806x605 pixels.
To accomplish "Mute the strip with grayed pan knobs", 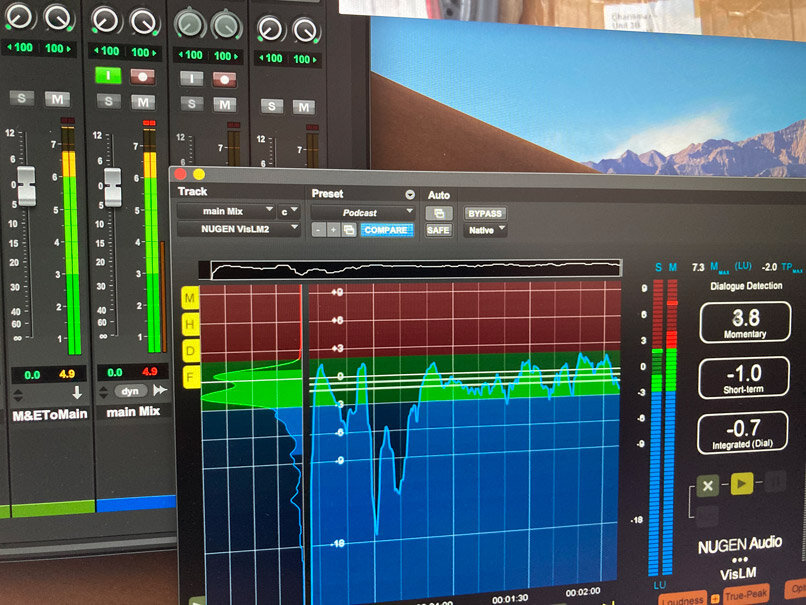I will tap(225, 105).
